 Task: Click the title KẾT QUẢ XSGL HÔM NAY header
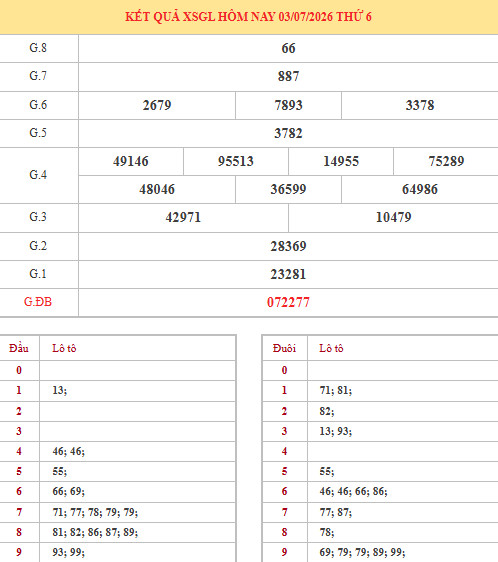[x=248, y=17]
